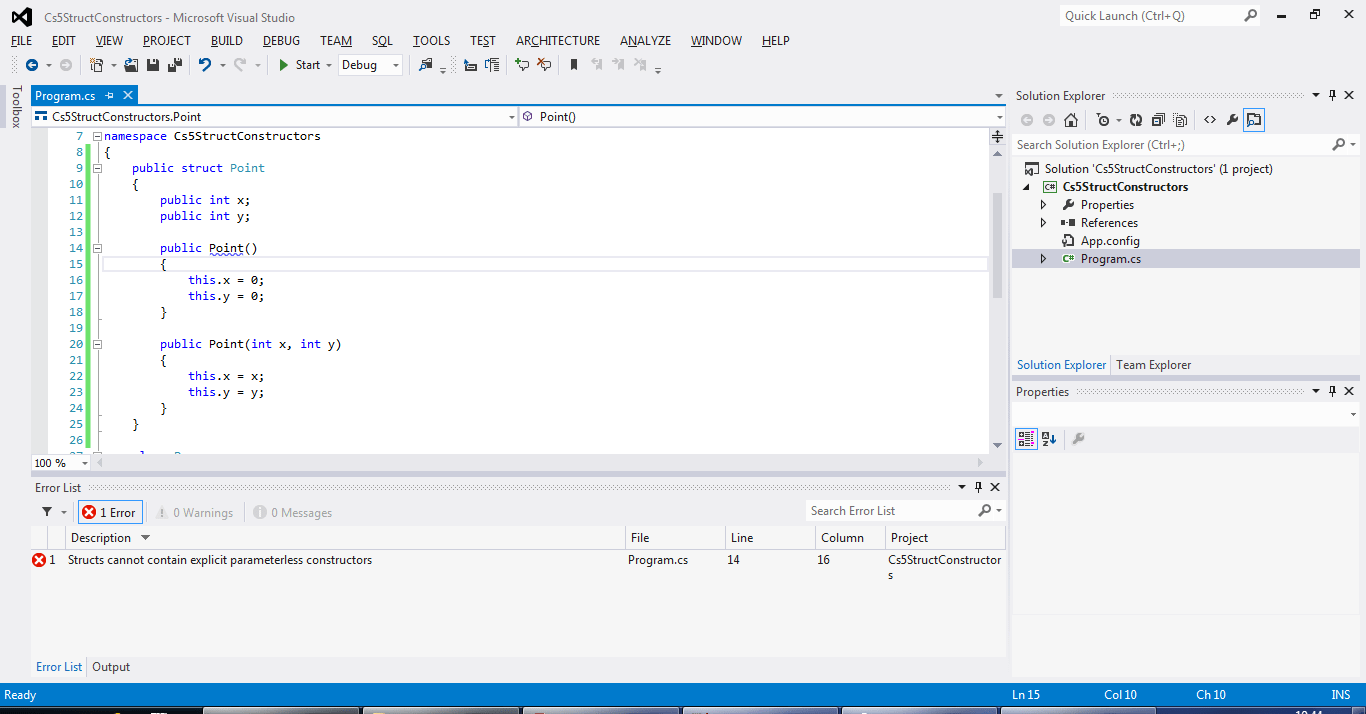Switch Properties panel to categorized view
Viewport: 1366px width, 714px height.
[x=1026, y=438]
